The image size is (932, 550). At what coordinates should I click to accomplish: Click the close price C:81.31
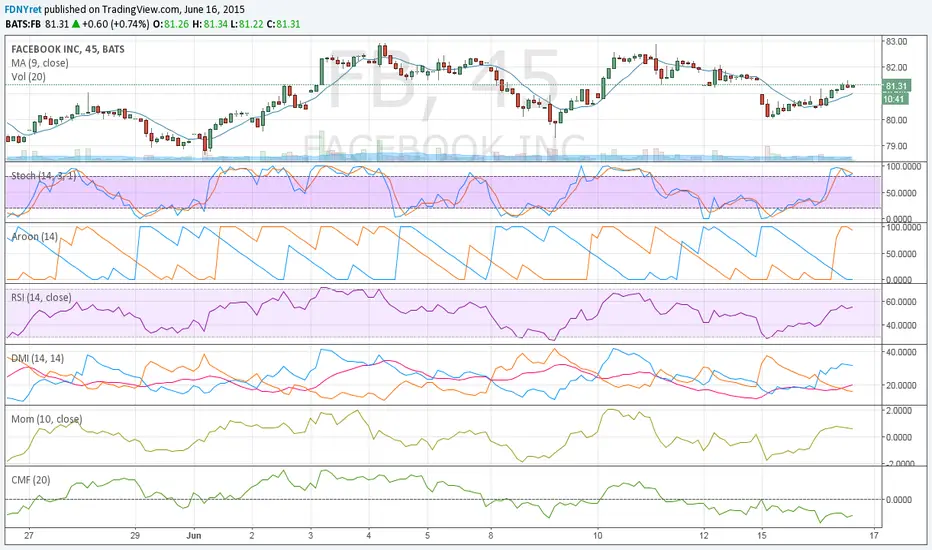click(284, 24)
